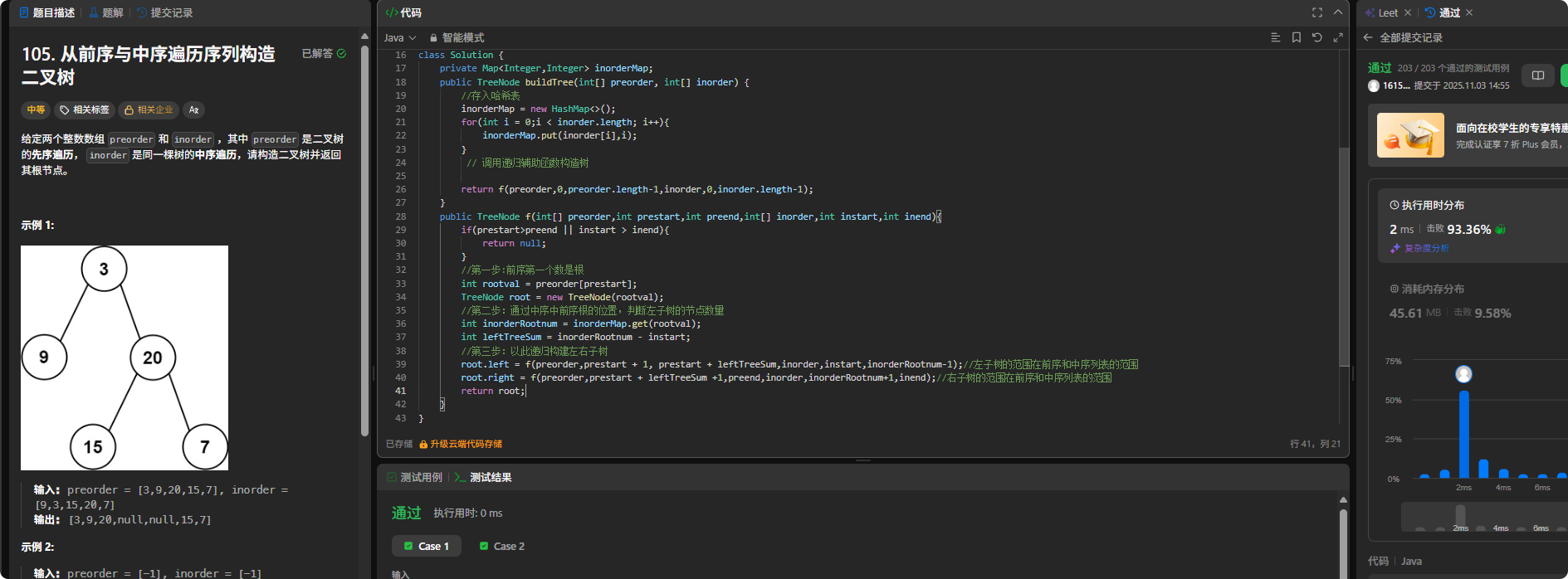
Task: Click the 1615... user avatar
Action: click(x=1374, y=85)
